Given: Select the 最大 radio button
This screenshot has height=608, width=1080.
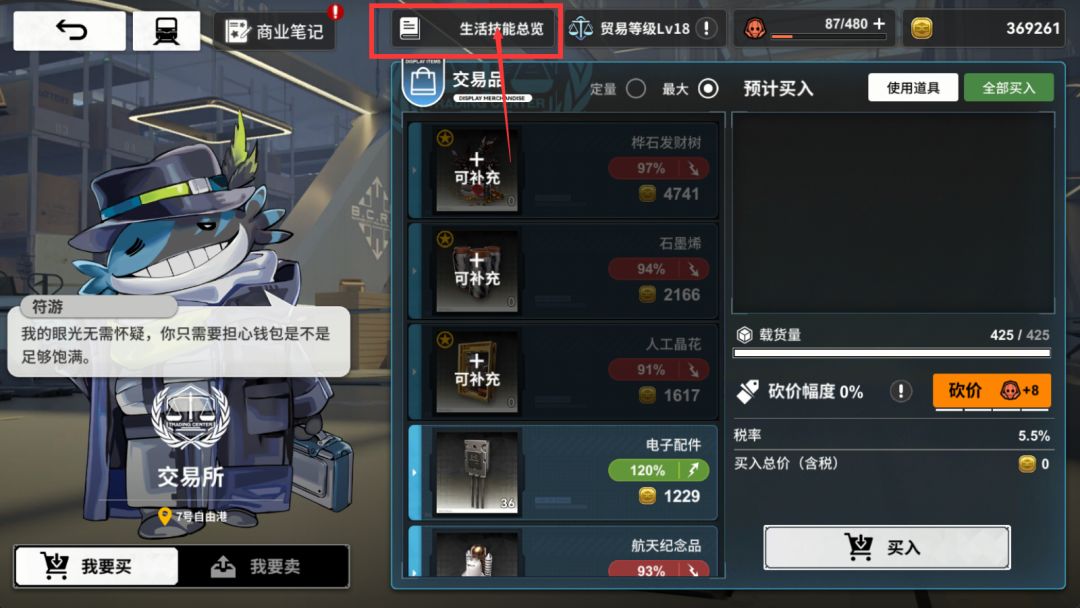Looking at the screenshot, I should tap(708, 89).
